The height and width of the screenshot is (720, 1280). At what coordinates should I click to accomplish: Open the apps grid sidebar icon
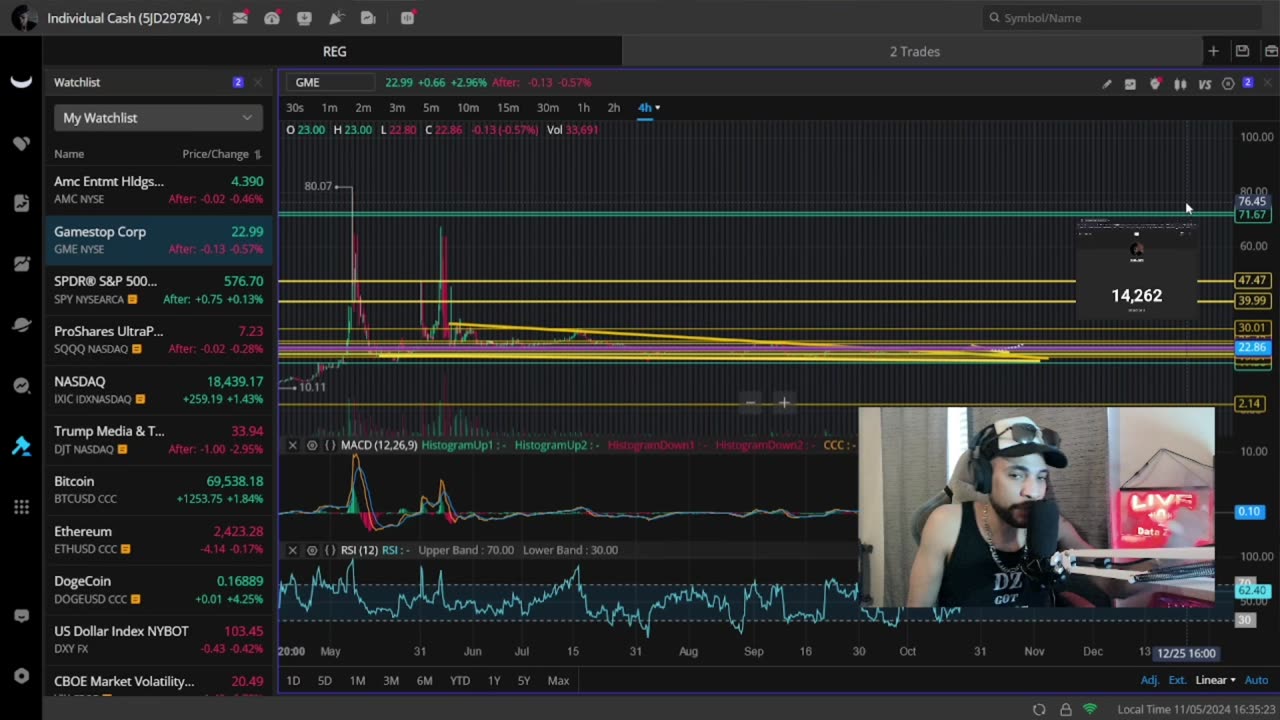pyautogui.click(x=21, y=507)
